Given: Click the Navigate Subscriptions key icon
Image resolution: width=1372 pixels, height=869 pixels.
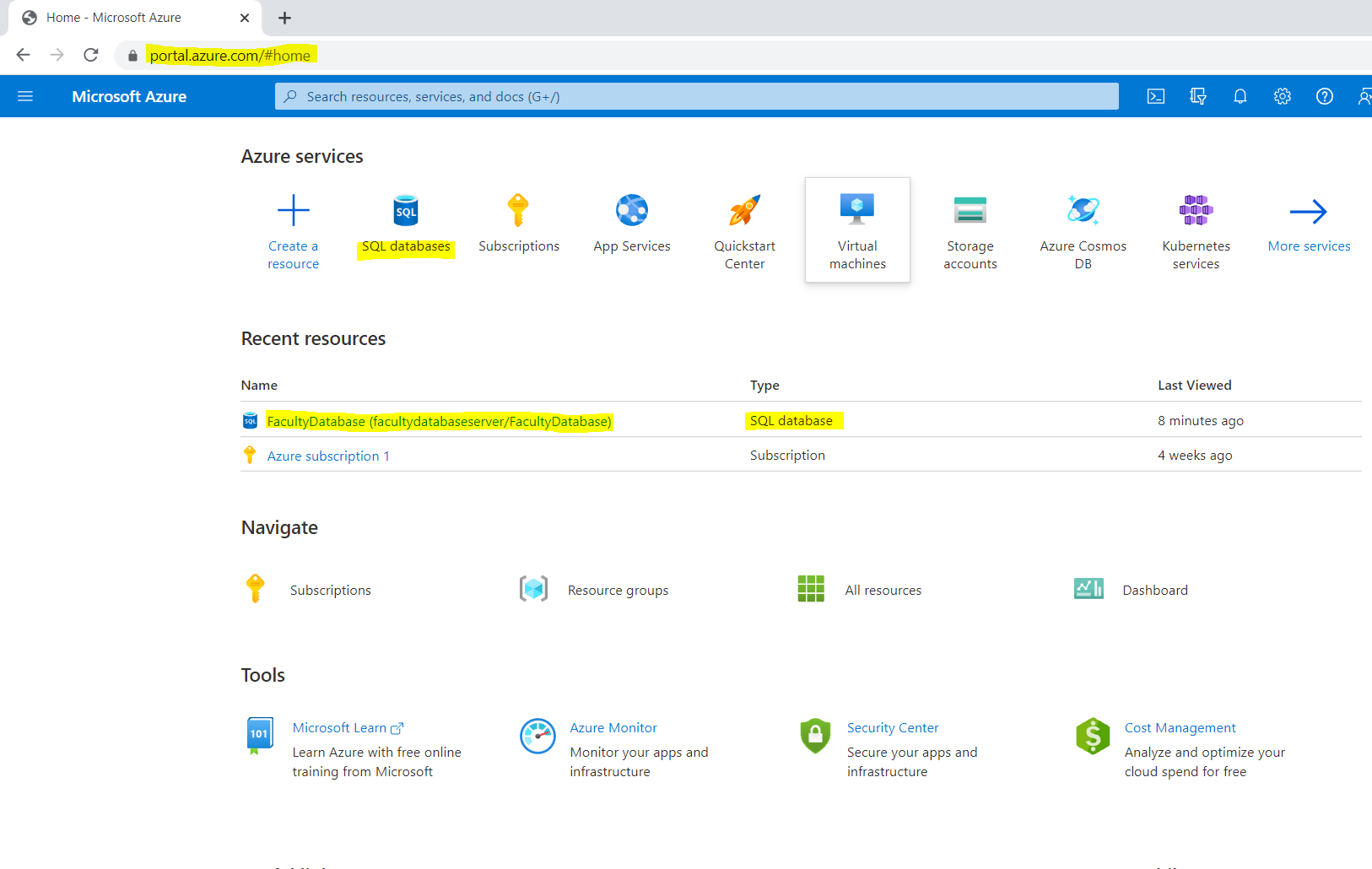Looking at the screenshot, I should 256,589.
